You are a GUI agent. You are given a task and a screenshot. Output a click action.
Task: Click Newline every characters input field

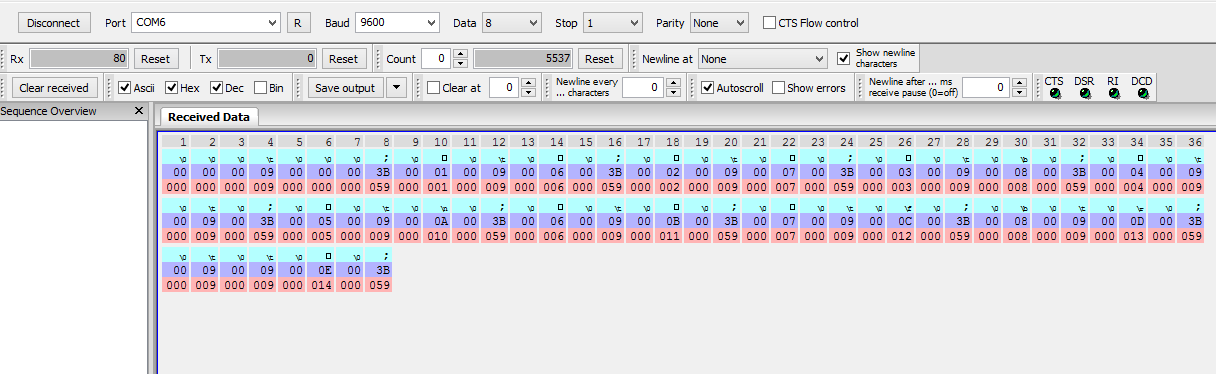(643, 88)
